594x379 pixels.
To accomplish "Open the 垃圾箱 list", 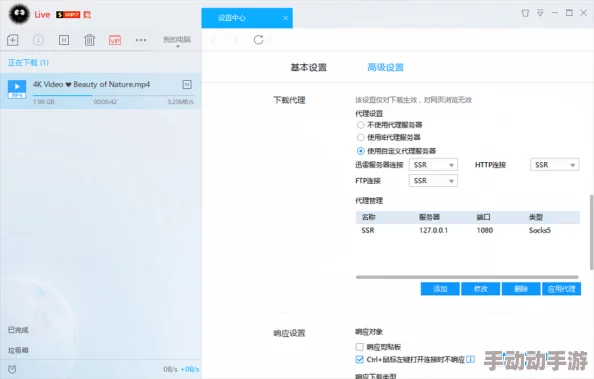I will (18, 350).
